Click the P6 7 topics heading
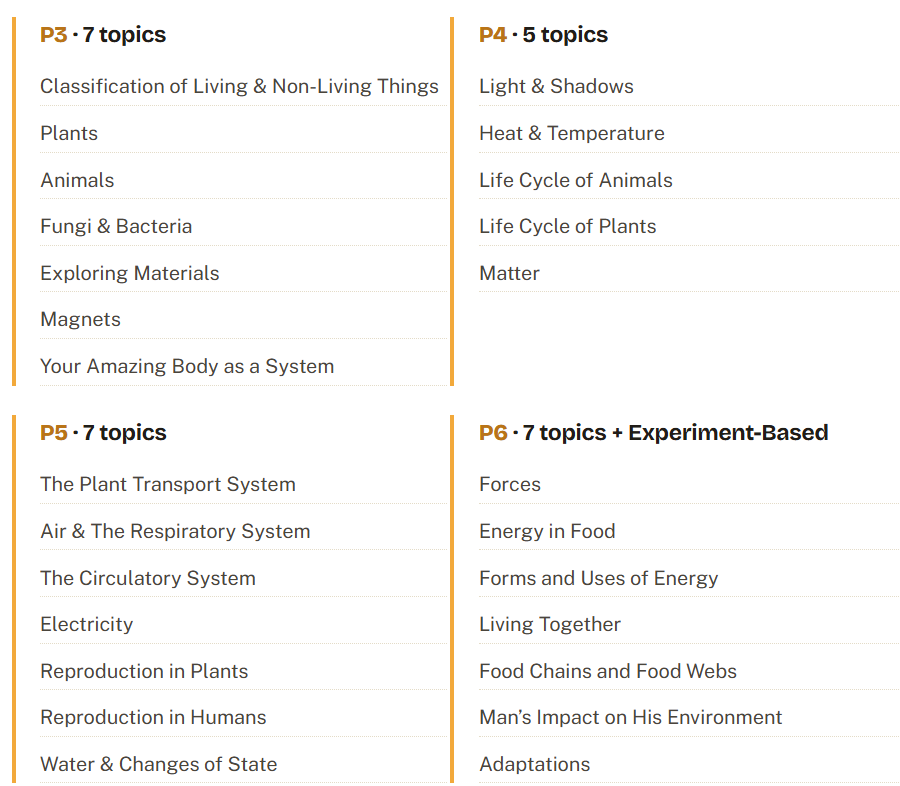 click(654, 433)
